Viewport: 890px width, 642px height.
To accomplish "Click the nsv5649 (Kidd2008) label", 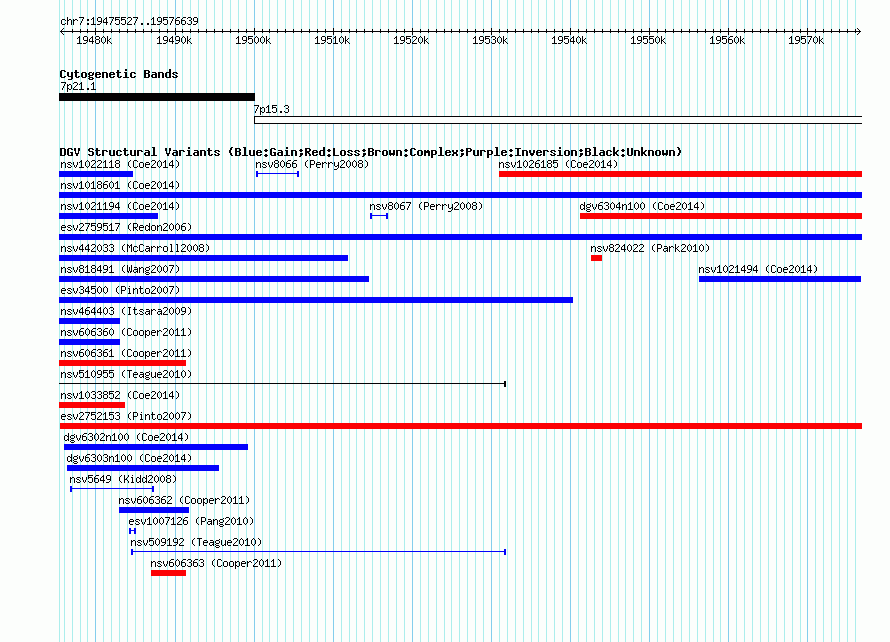I will tap(123, 479).
